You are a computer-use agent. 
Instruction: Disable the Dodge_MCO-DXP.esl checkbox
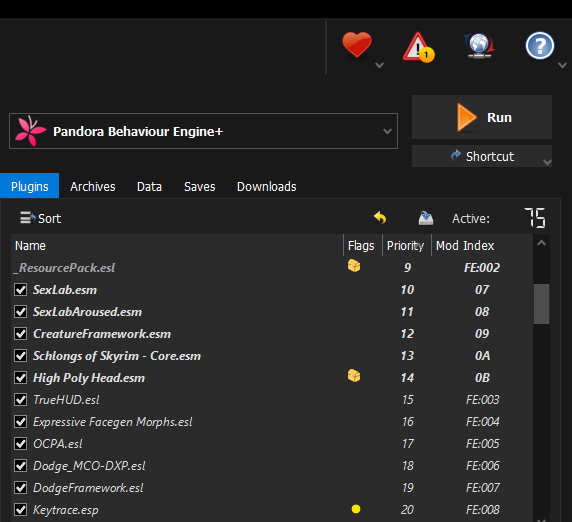tap(20, 465)
